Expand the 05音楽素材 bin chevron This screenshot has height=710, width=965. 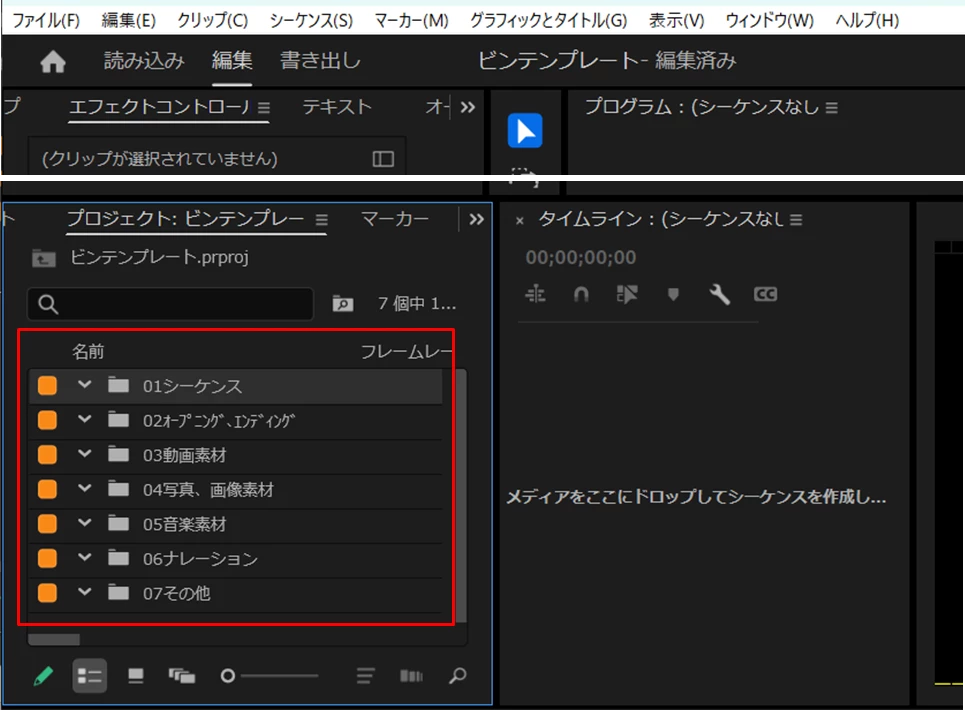(x=85, y=522)
